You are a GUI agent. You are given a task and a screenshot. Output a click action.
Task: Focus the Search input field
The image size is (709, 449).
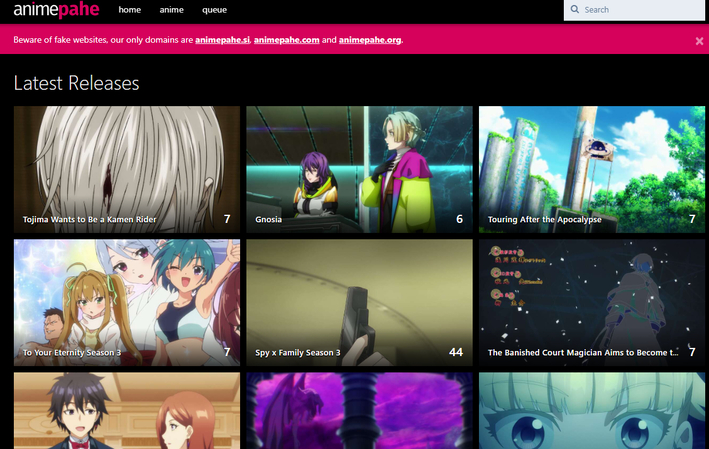coord(634,9)
